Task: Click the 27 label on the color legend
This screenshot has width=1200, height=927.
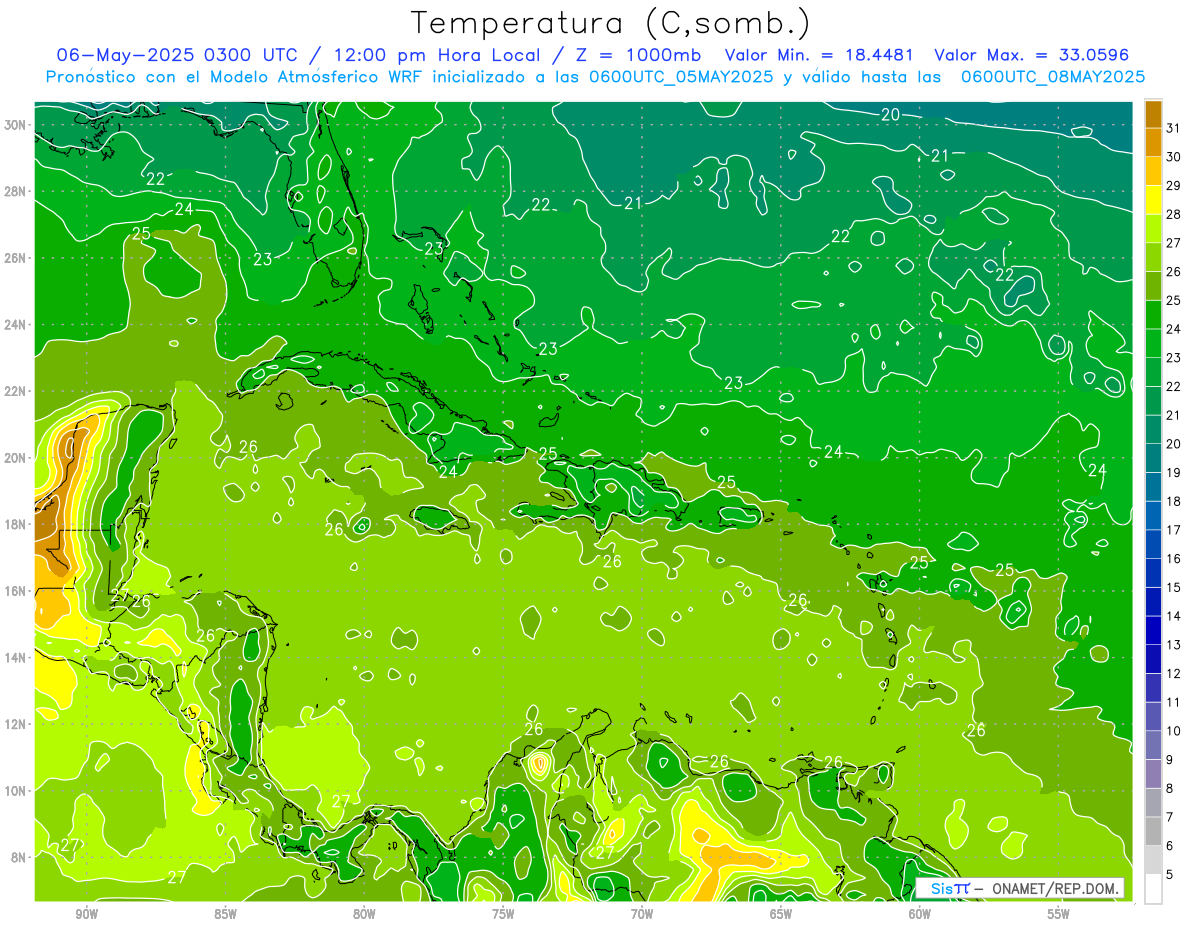Action: point(1173,243)
